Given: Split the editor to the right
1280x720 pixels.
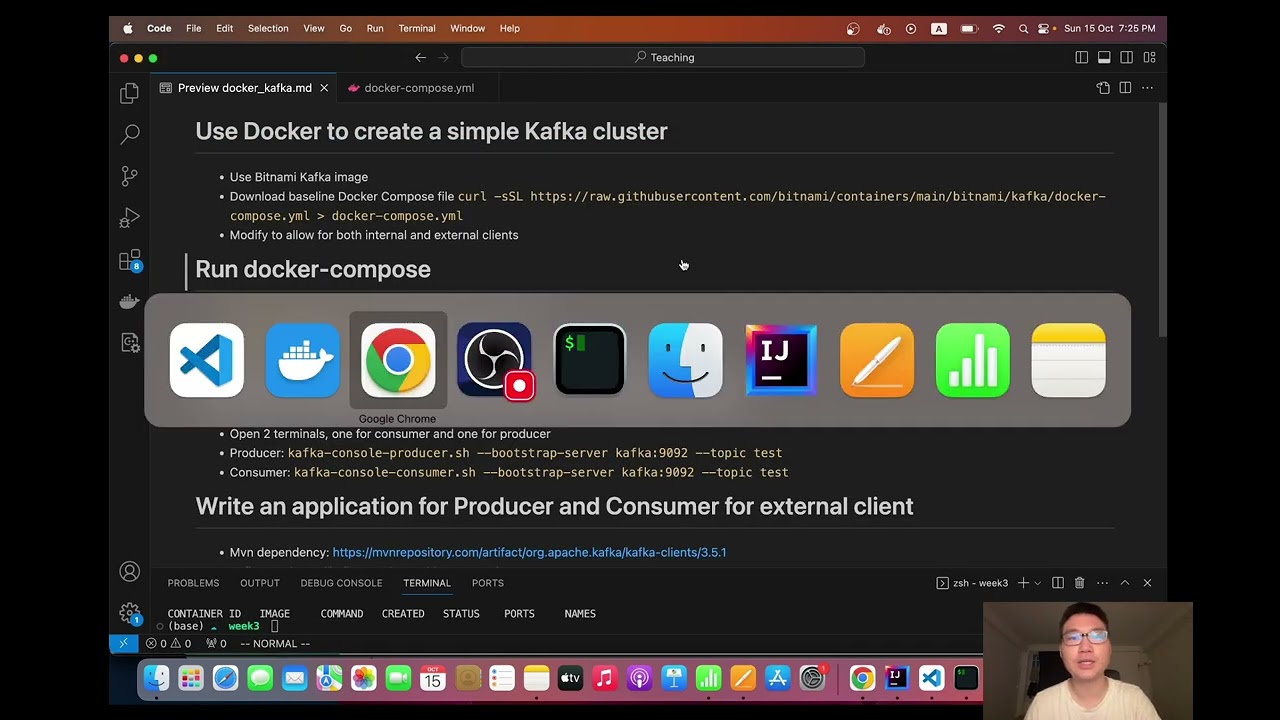Looking at the screenshot, I should point(1125,88).
